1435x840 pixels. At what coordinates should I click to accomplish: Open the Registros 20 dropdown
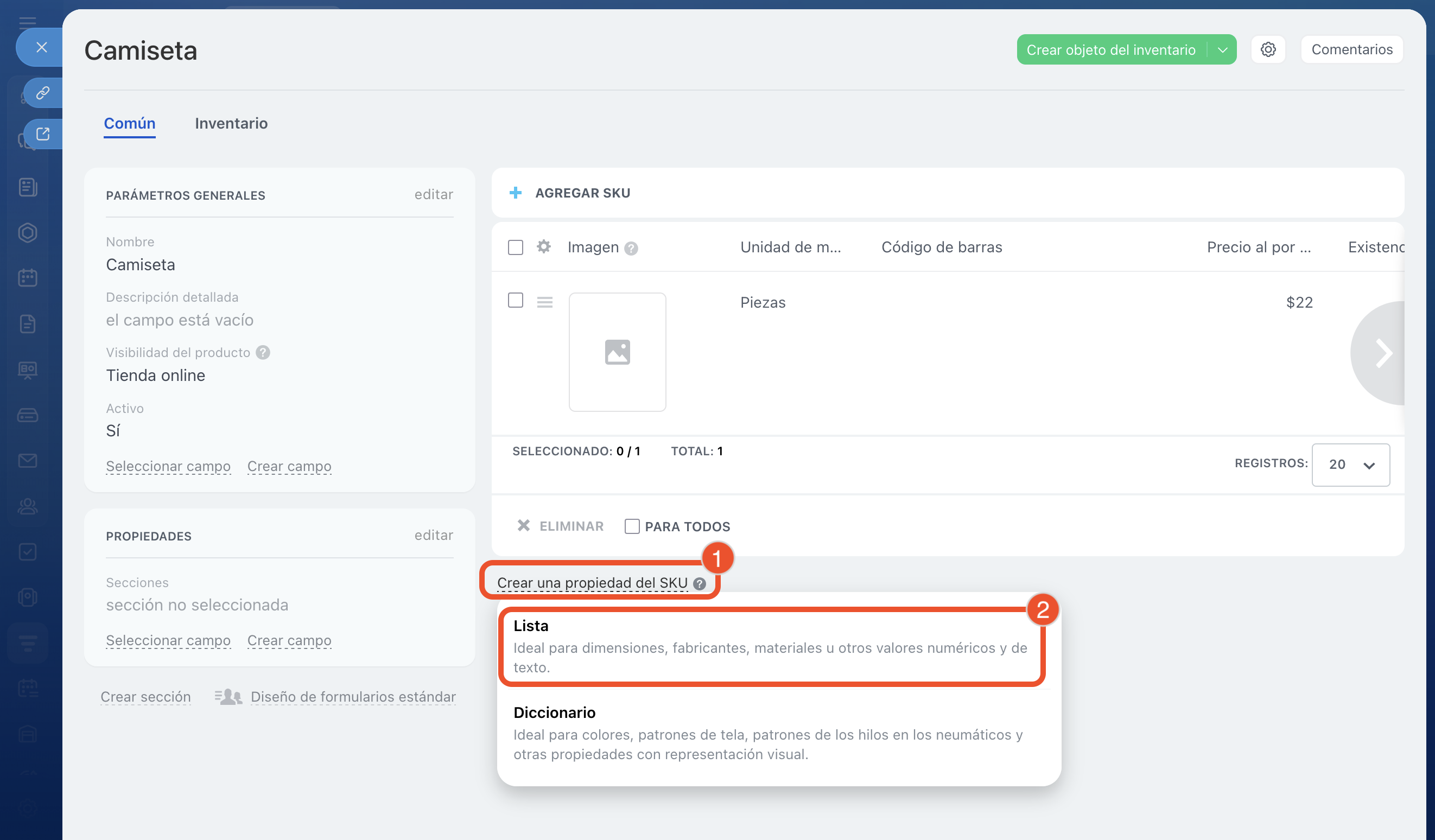pos(1350,464)
